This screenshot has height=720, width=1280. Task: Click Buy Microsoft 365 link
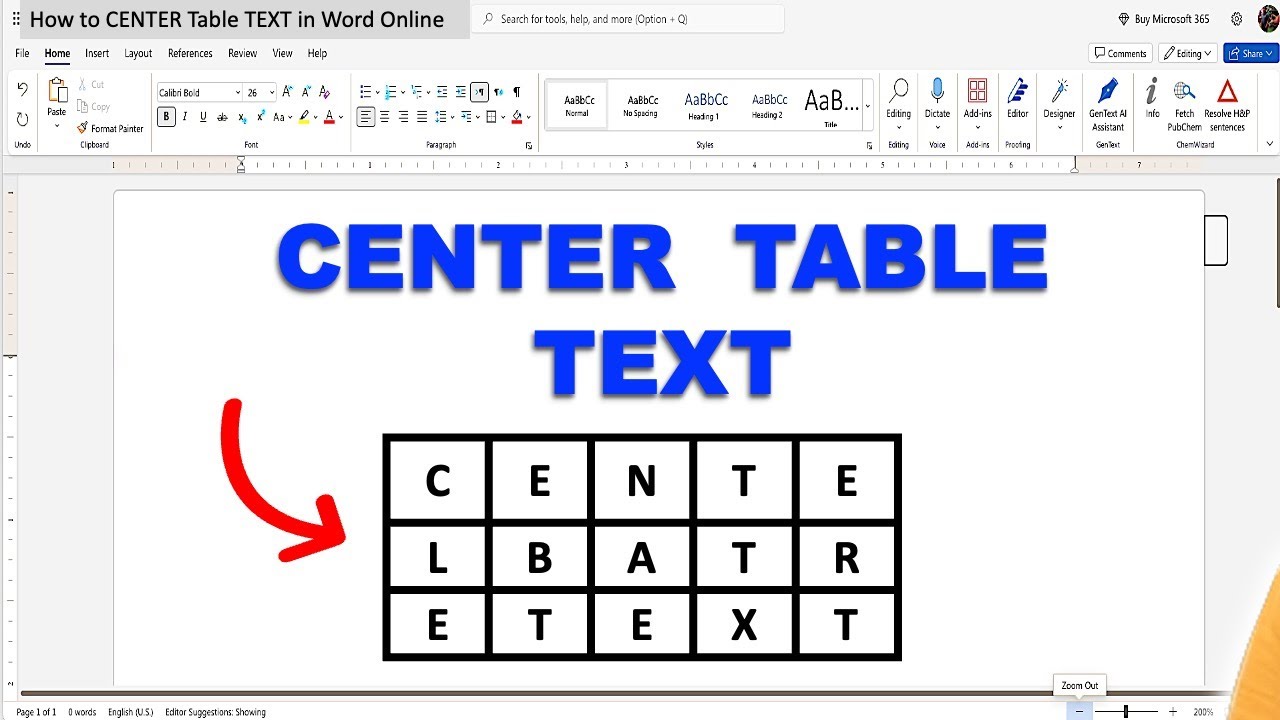[1164, 19]
